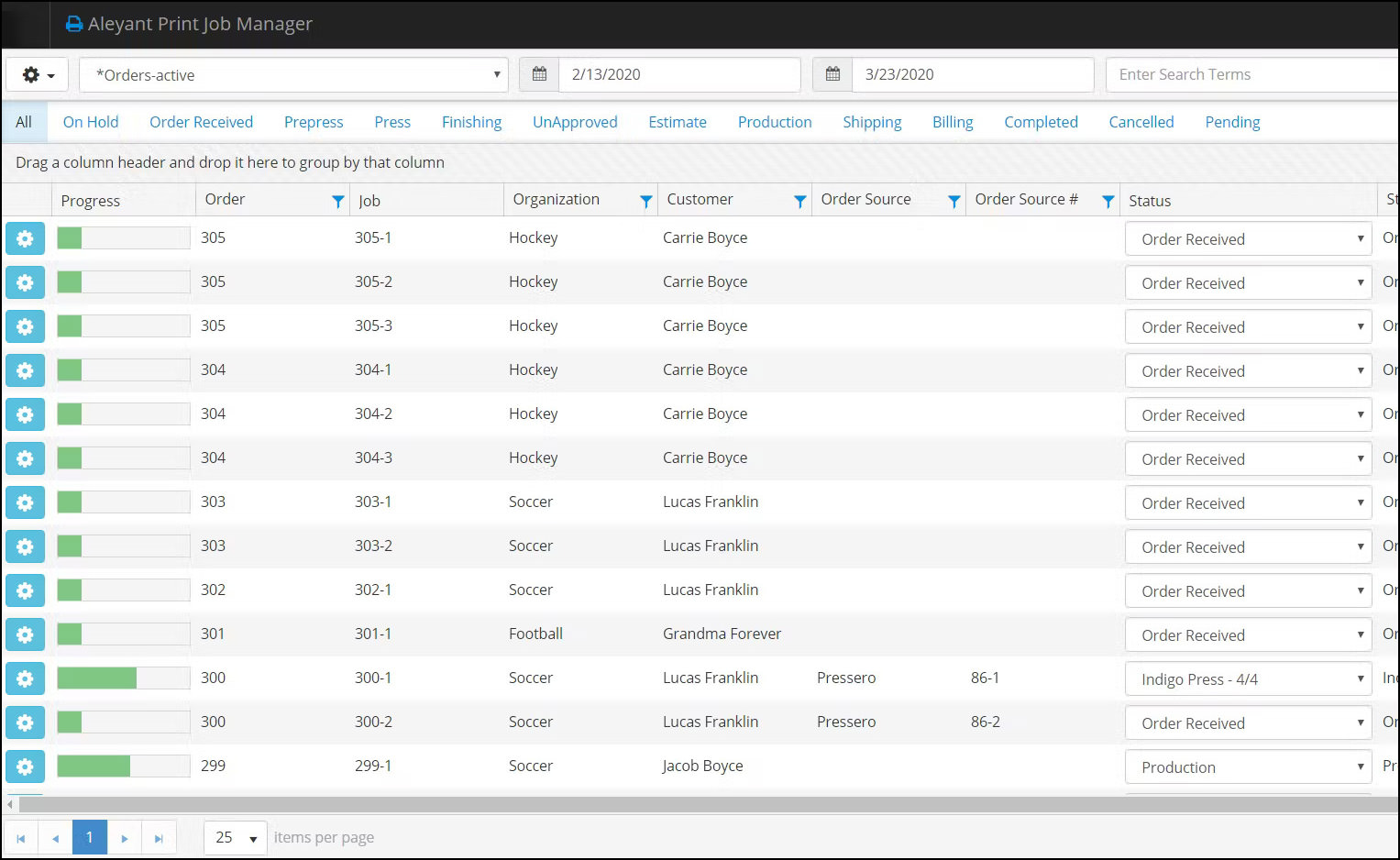Click the gear icon on the 299-1 Production row
This screenshot has height=860, width=1400.
tap(25, 766)
